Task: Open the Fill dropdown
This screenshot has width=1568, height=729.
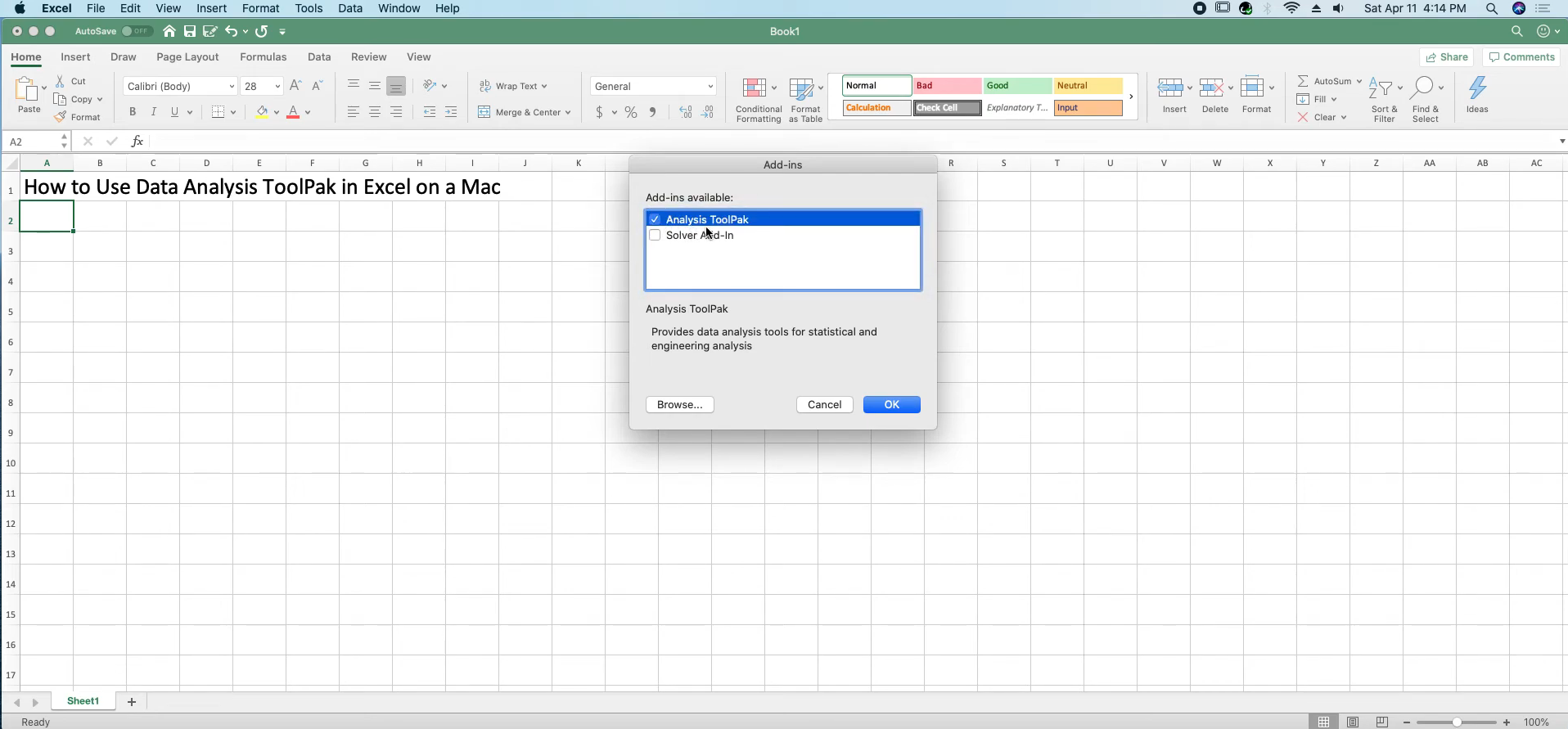Action: click(1317, 99)
